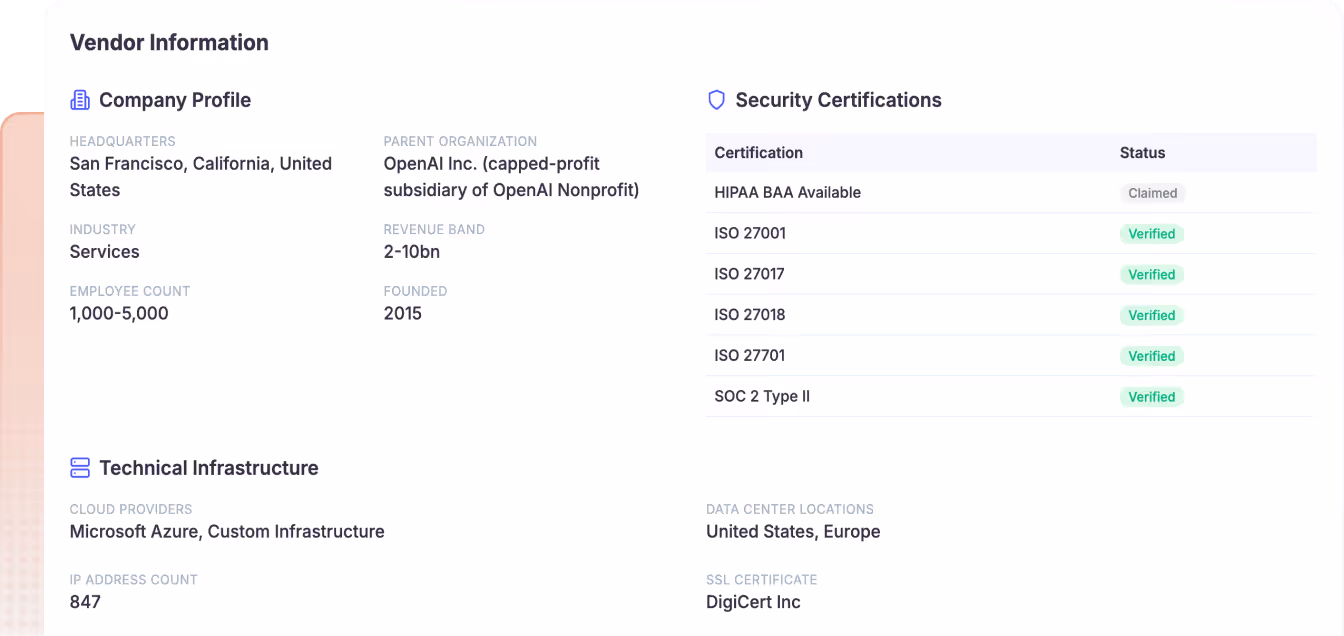Select the OpenAI Inc. parent organization value
Screen dimensions: 1344x636
pyautogui.click(x=512, y=177)
